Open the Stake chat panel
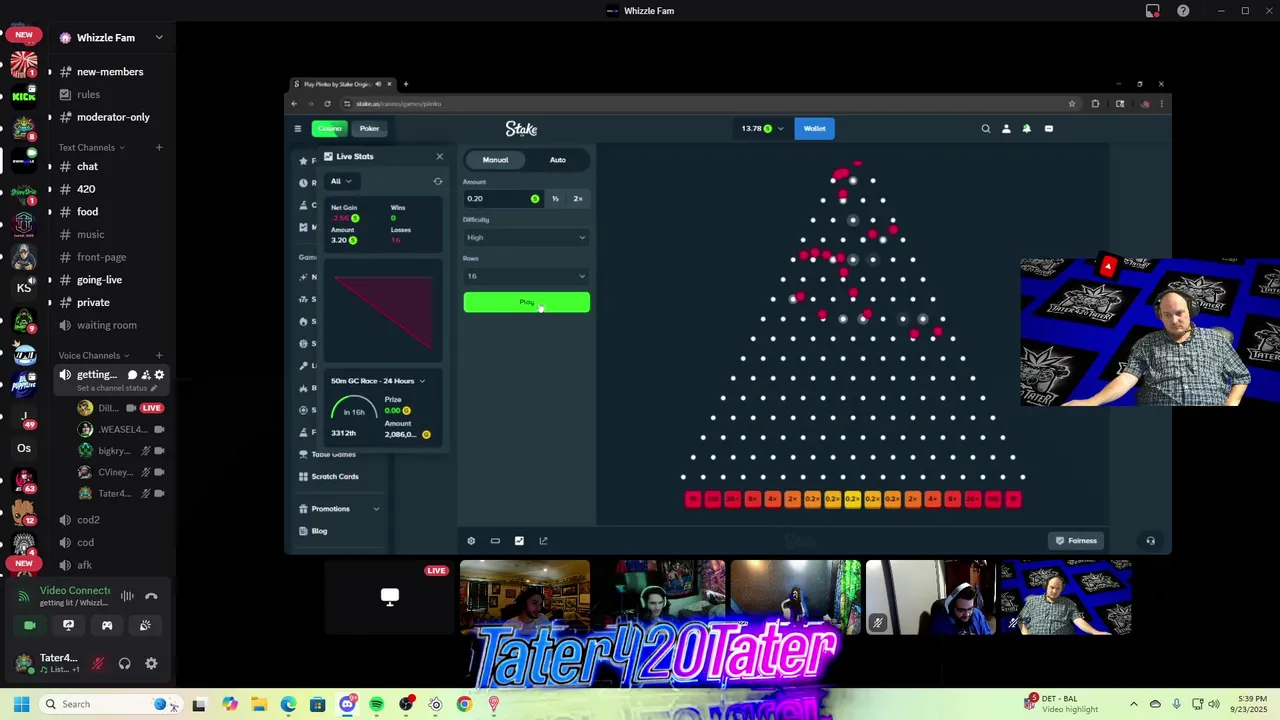The height and width of the screenshot is (720, 1280). (1048, 128)
